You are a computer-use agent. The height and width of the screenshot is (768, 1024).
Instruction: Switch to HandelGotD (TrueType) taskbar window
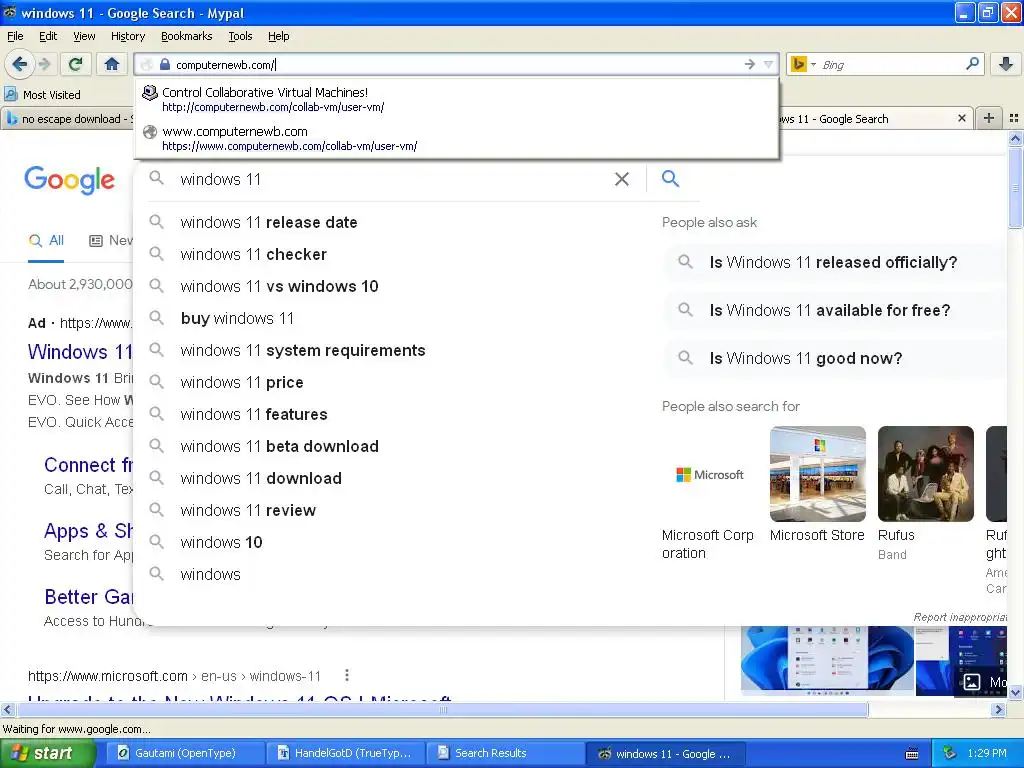point(345,754)
